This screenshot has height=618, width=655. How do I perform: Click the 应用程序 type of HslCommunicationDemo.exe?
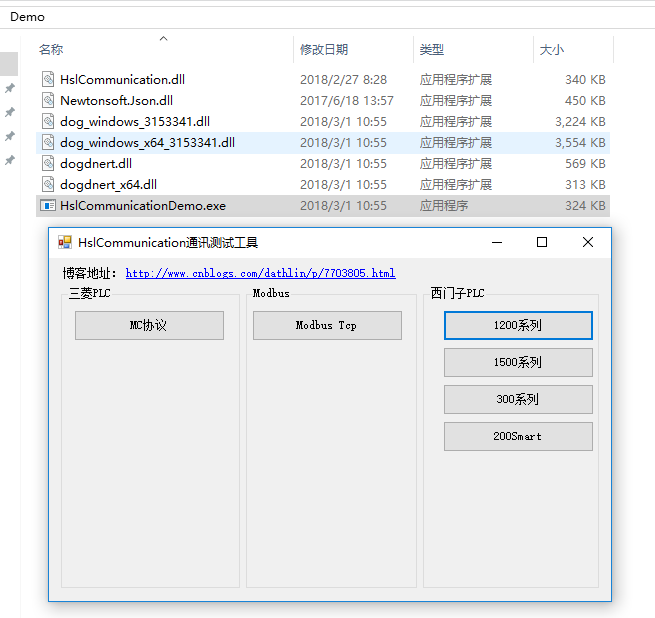(444, 206)
